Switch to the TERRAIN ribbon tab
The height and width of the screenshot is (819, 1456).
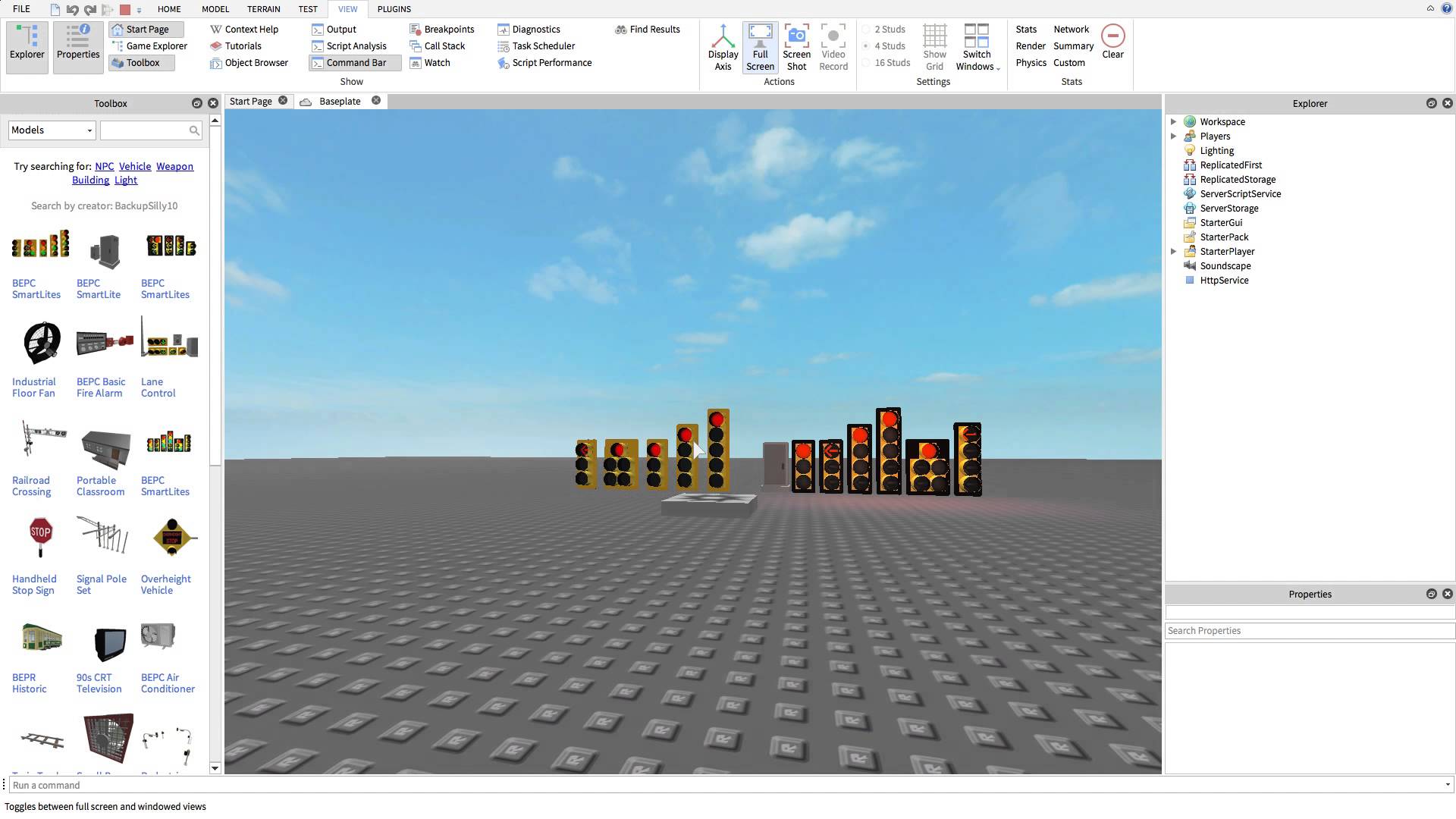[x=263, y=9]
